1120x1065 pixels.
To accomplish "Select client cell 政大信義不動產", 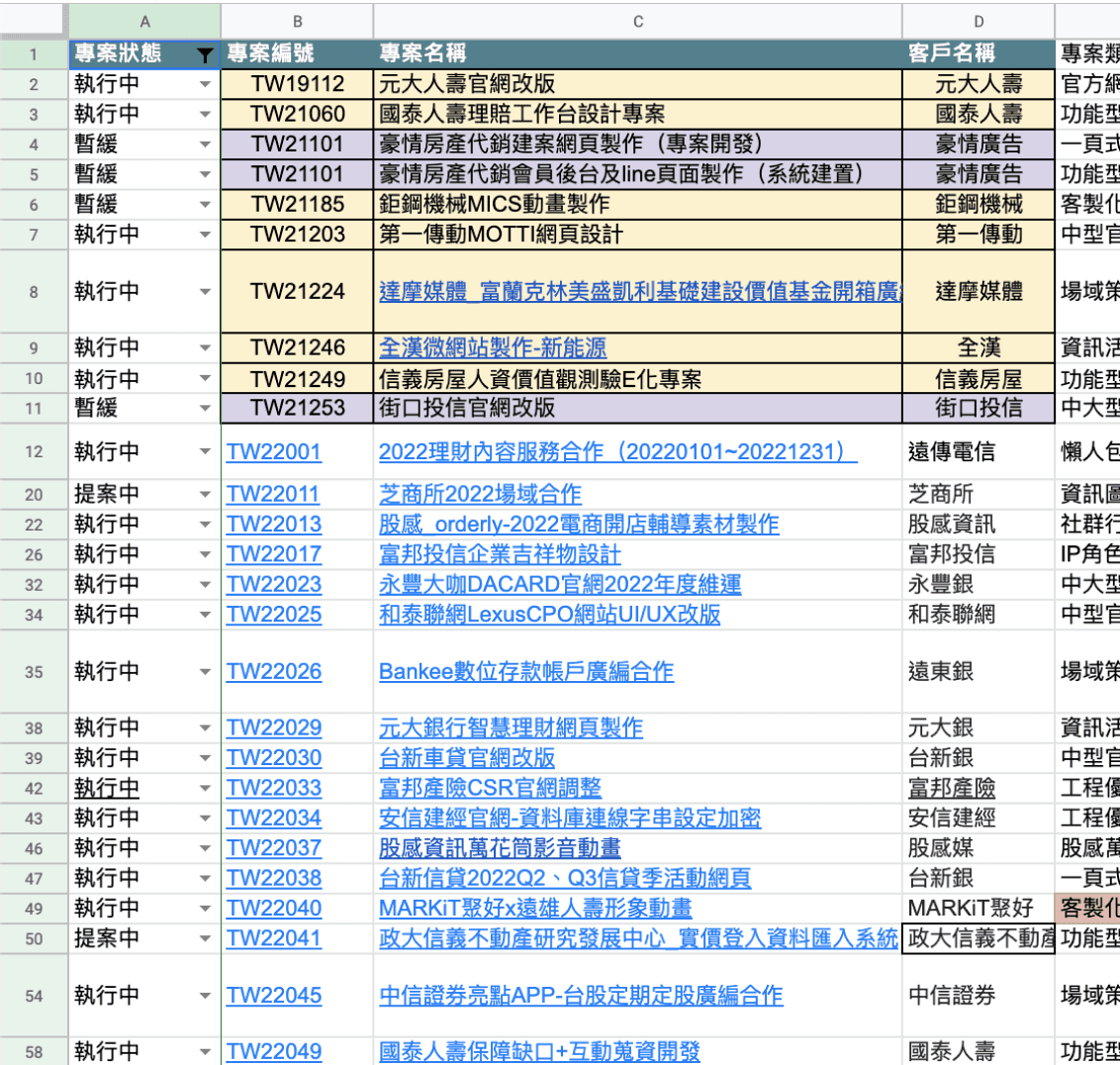I will [979, 938].
